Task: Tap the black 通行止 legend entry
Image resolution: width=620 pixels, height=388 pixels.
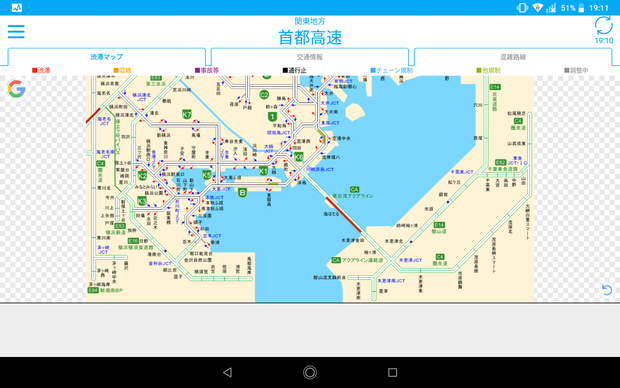Action: click(x=295, y=70)
